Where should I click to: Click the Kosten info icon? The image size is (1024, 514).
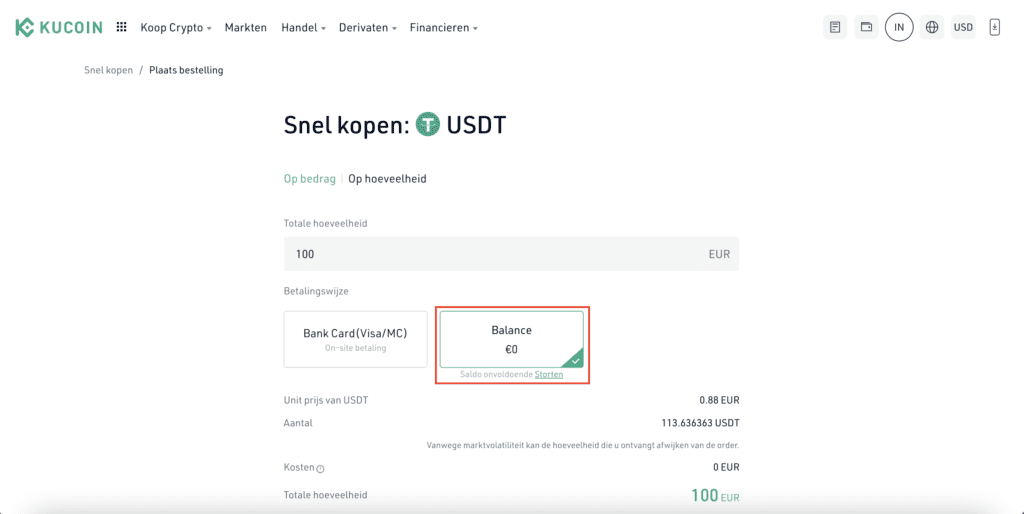[x=321, y=468]
